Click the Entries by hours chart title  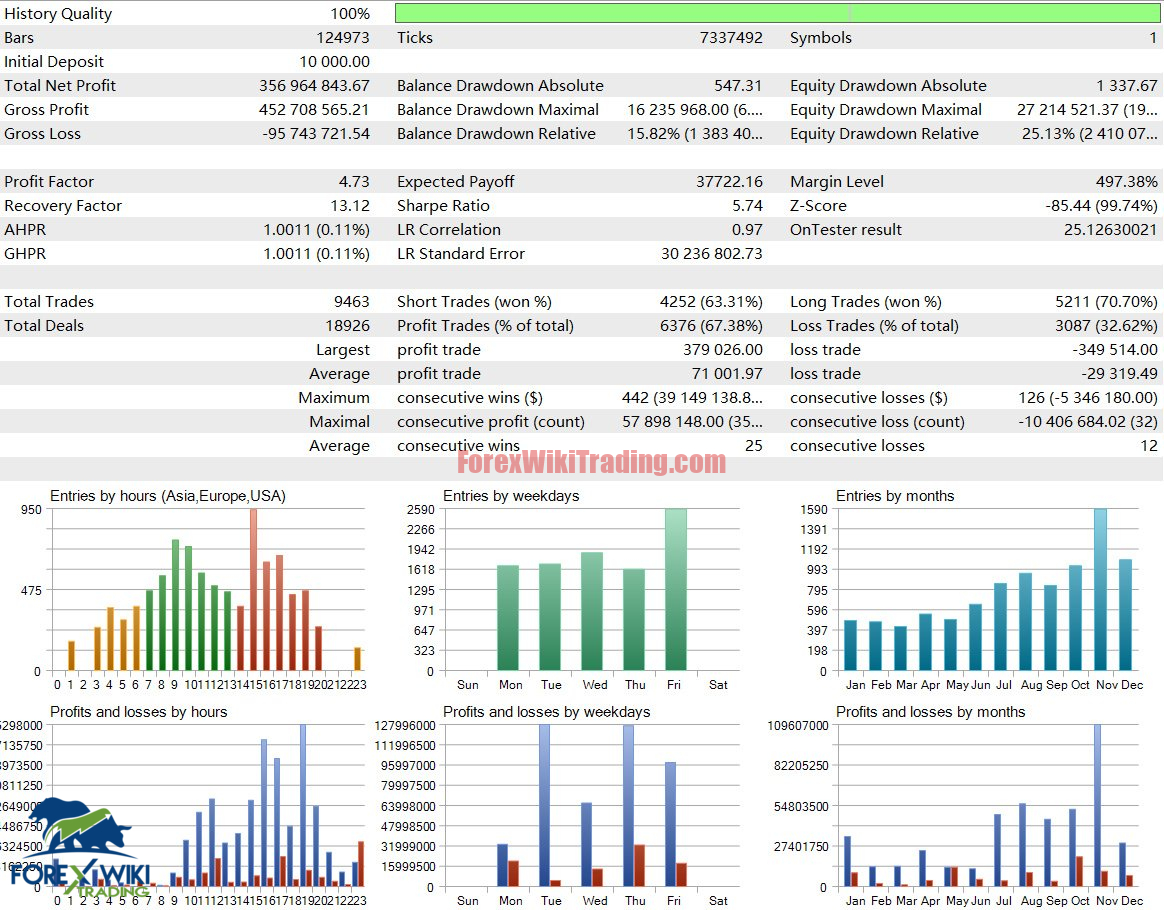[168, 496]
